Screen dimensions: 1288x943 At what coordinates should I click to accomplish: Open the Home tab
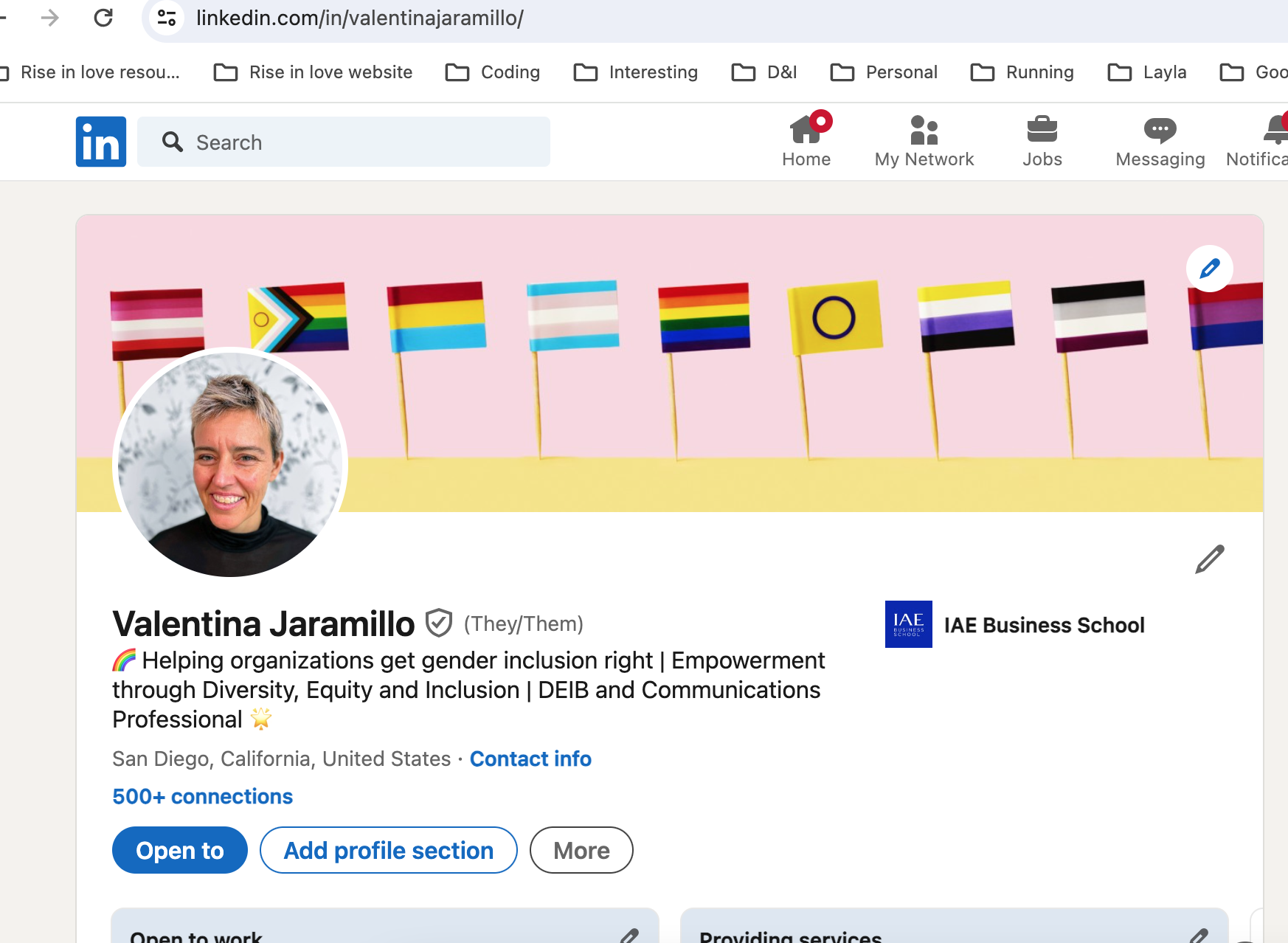tap(806, 141)
